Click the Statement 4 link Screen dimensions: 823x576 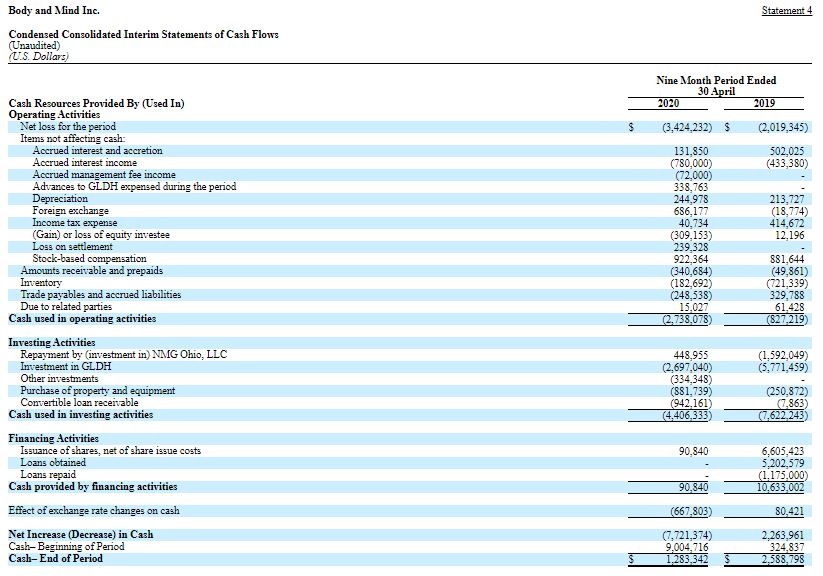click(787, 10)
